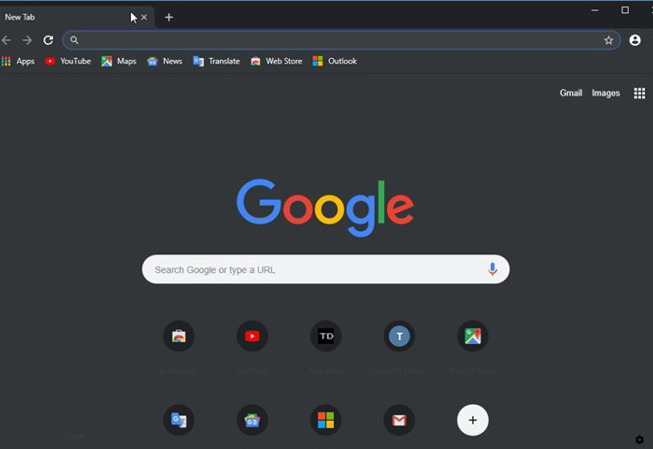This screenshot has width=653, height=449.
Task: Open the Google Translate shortcut tile
Action: coord(179,420)
